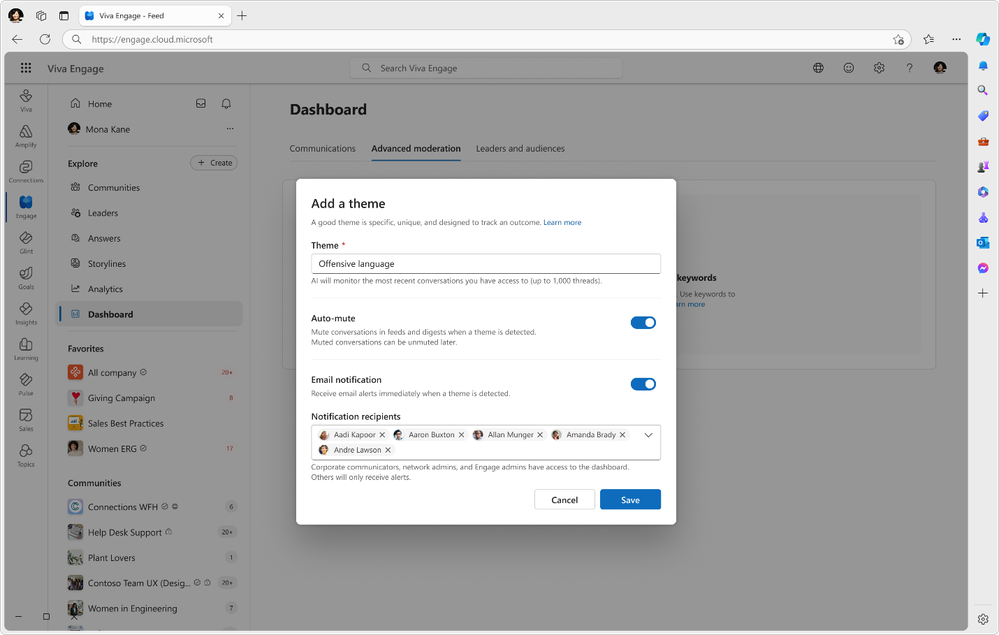The height and width of the screenshot is (635, 999).
Task: Open Women ERG community
Action: tap(149, 449)
